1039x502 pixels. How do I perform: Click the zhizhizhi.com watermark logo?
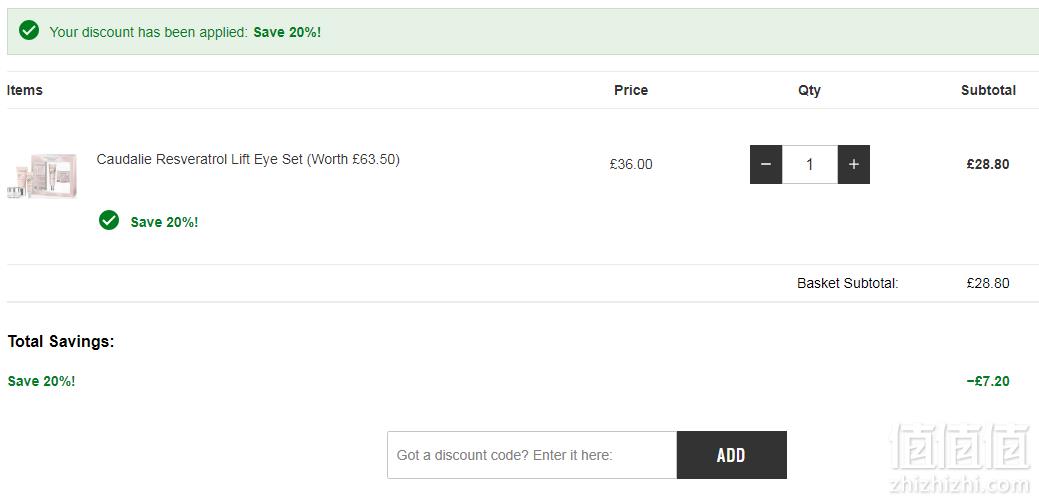(x=959, y=458)
